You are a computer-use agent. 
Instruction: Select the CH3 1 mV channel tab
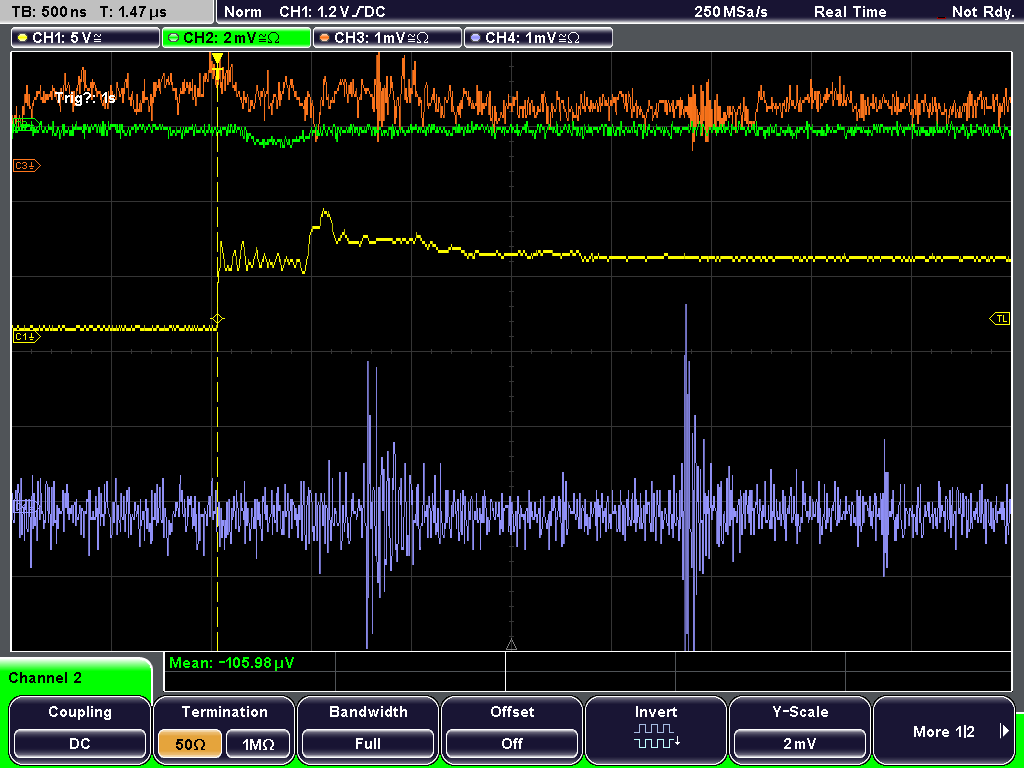387,38
